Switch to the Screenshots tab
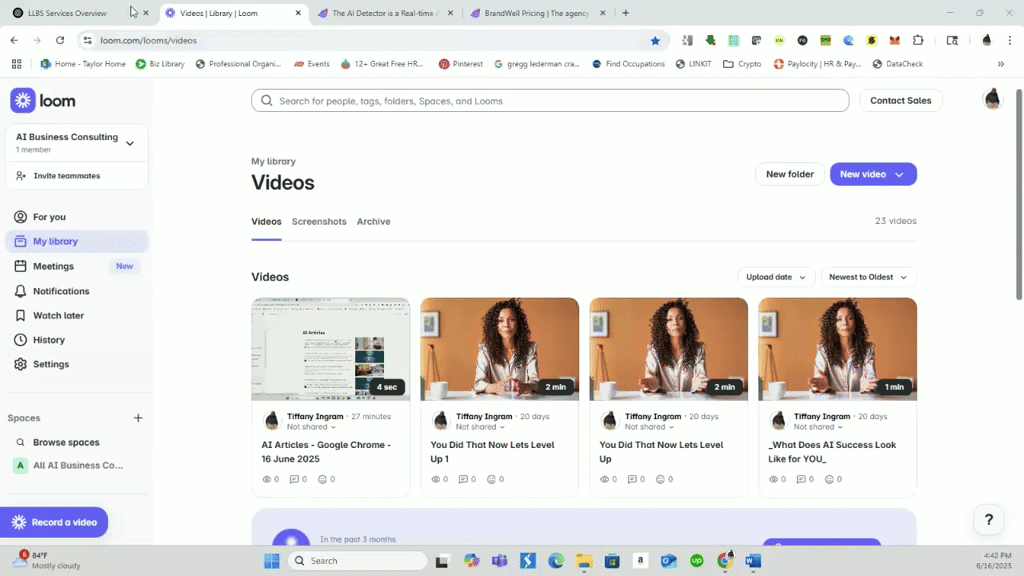 point(319,221)
